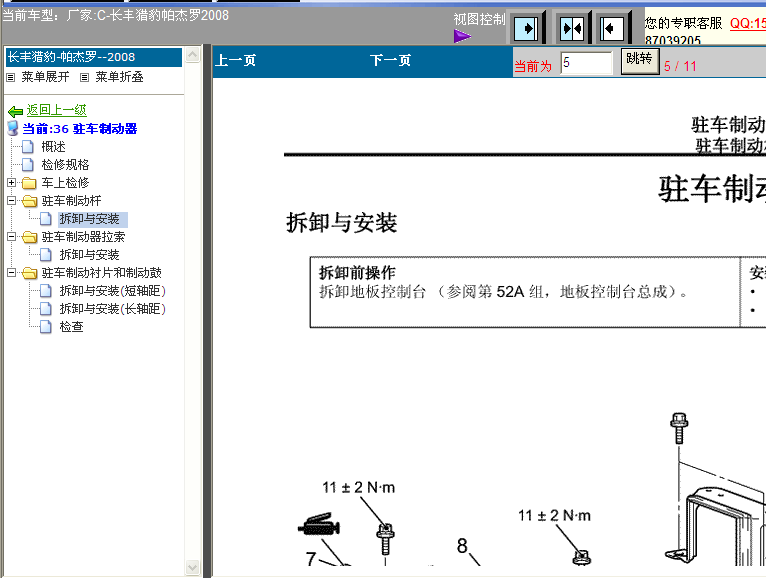
Task: Open the QQ customer service link
Action: (x=747, y=23)
